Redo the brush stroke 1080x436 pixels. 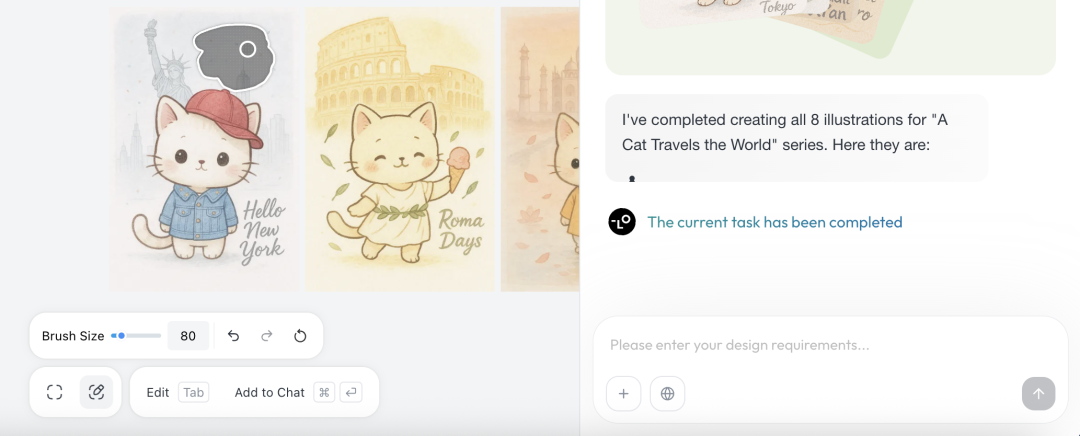click(x=267, y=336)
